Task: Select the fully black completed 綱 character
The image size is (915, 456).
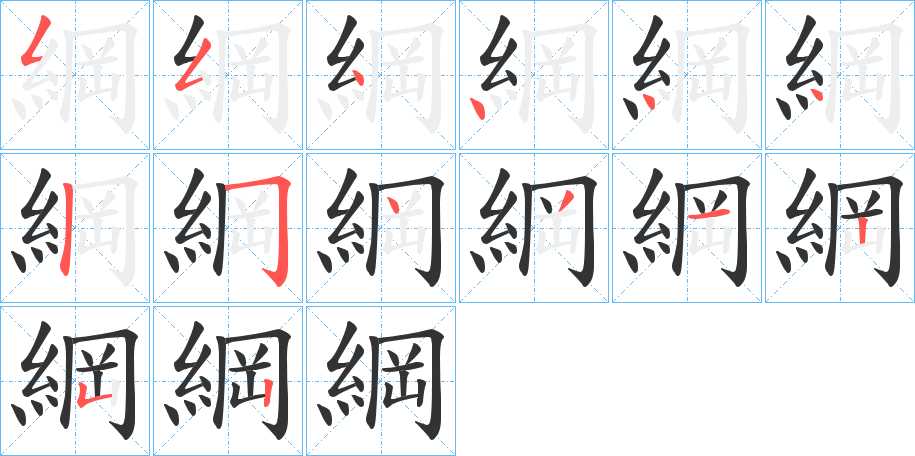Action: [x=381, y=381]
